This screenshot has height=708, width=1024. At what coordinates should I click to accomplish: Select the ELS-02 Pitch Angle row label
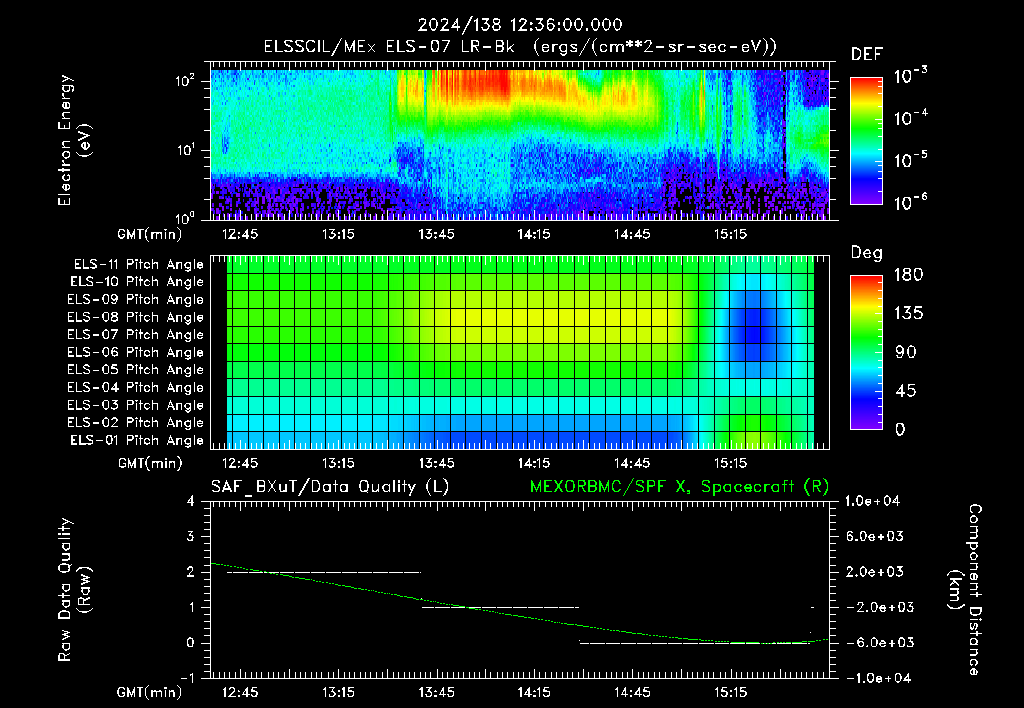[x=136, y=423]
